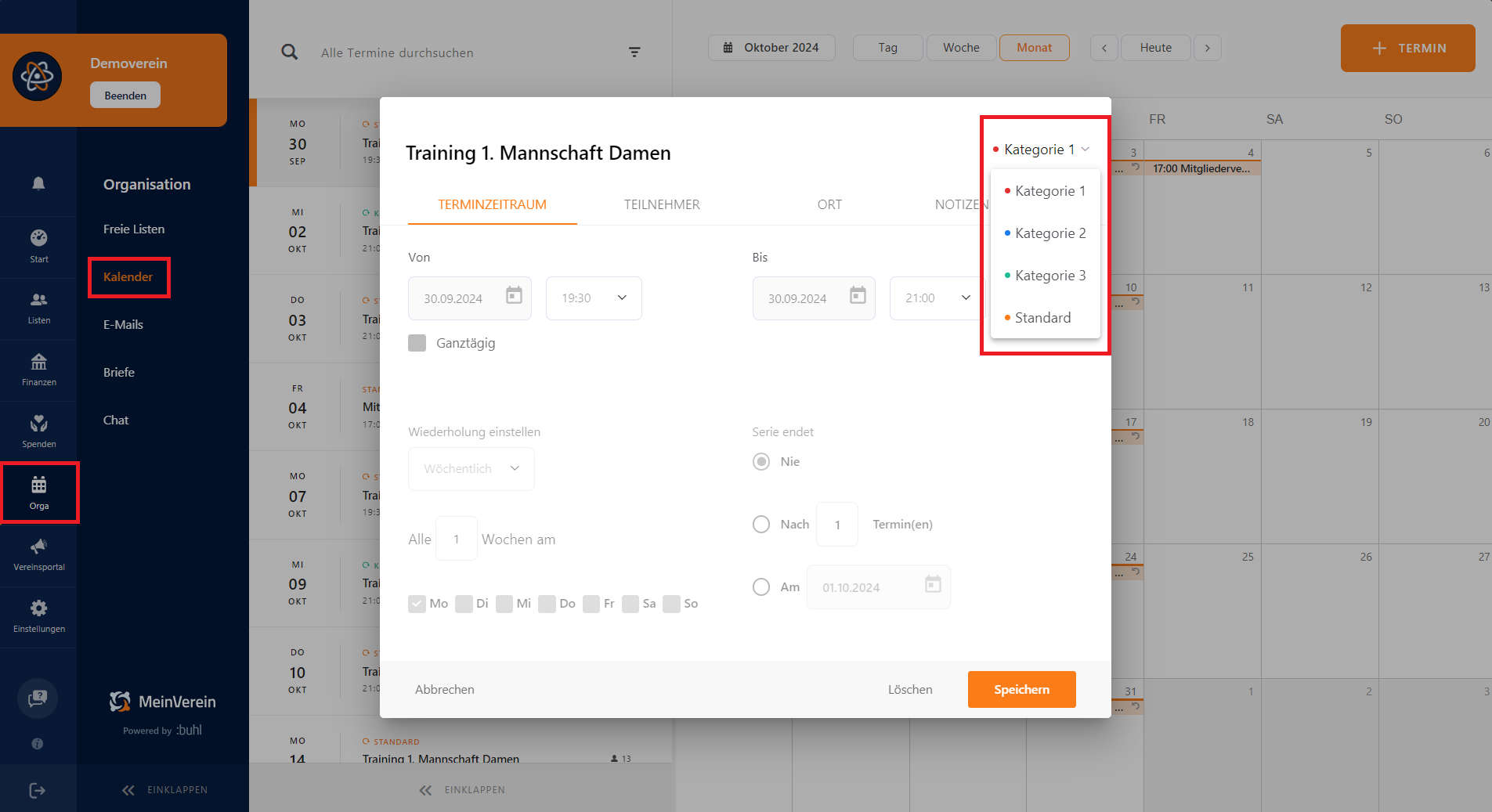This screenshot has height=812, width=1492.
Task: Open the Oktober 2024 month picker
Action: coord(771,48)
